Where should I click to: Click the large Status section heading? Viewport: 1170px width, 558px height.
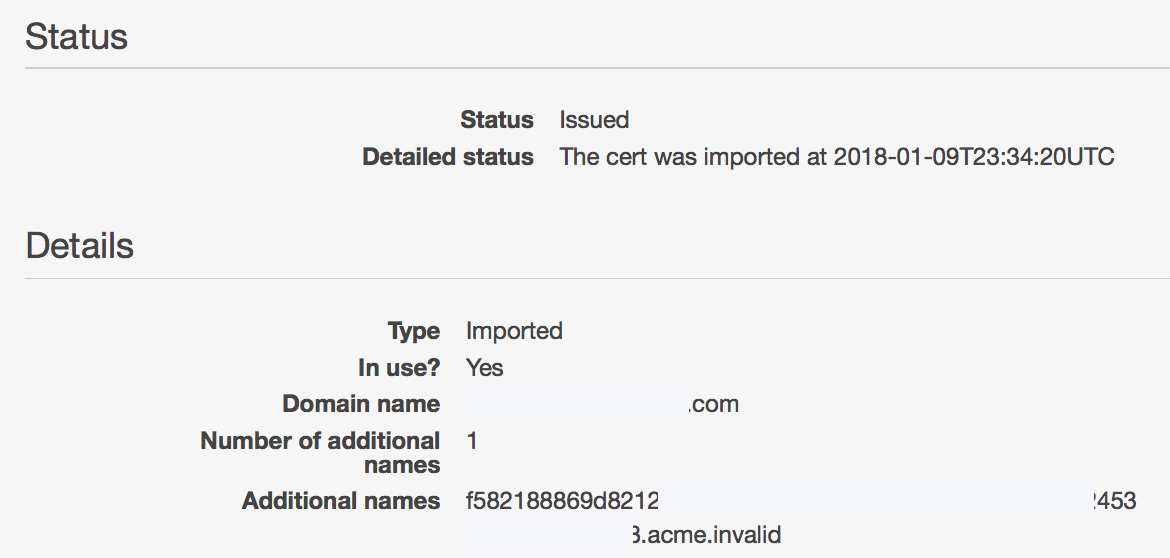[x=77, y=37]
